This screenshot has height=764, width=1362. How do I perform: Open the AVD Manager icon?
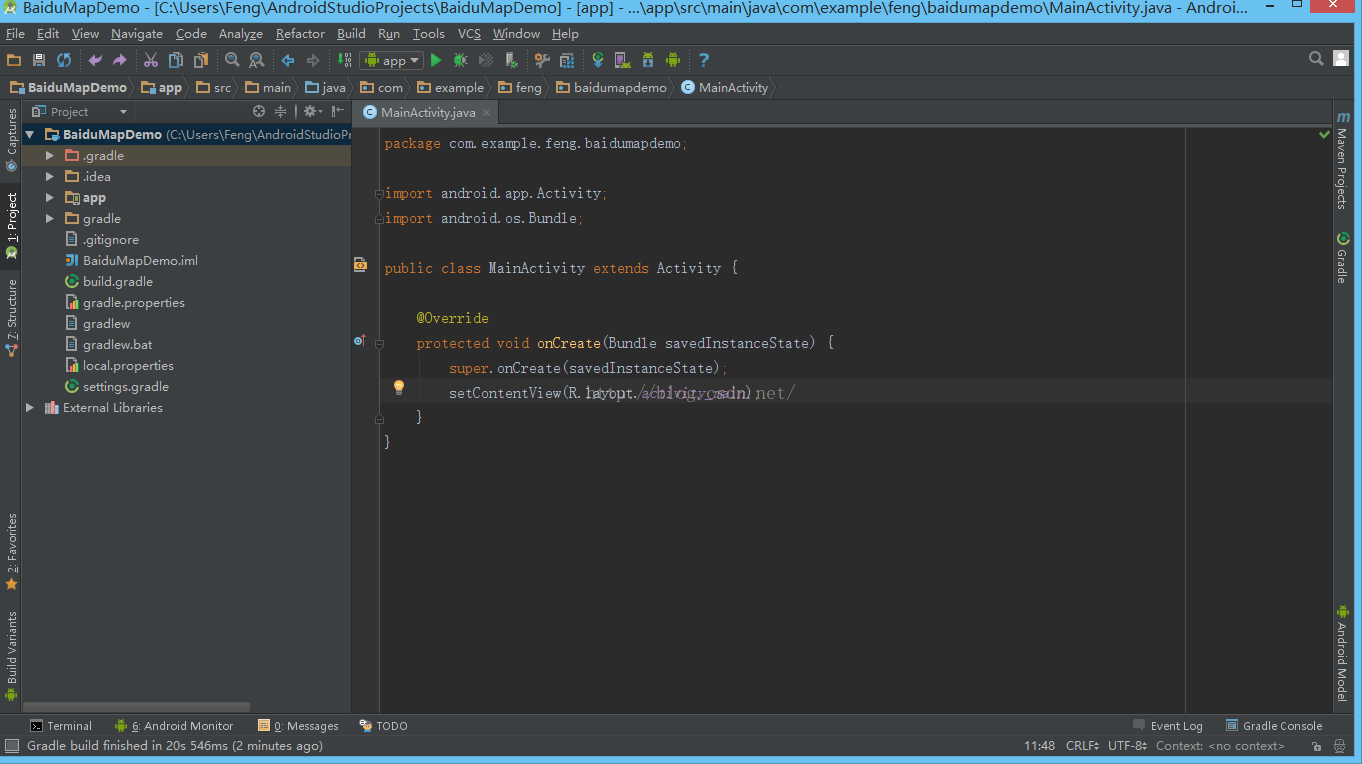622,60
